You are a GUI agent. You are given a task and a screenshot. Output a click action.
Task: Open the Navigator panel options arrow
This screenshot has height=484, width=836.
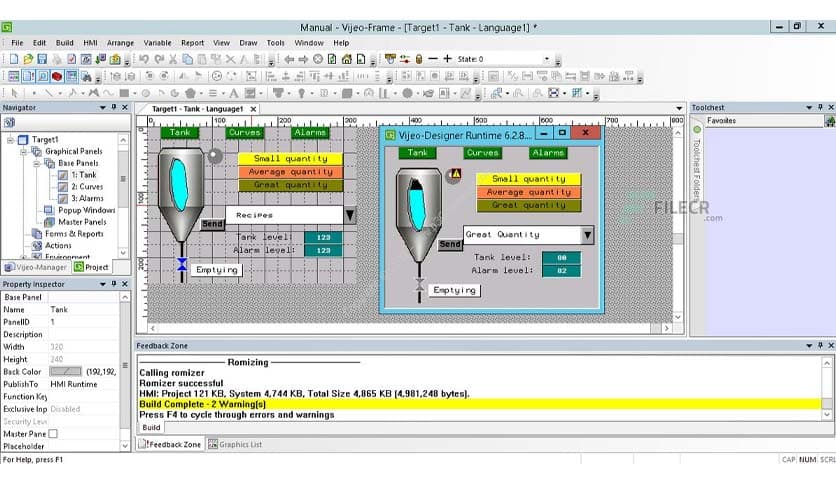click(x=102, y=108)
